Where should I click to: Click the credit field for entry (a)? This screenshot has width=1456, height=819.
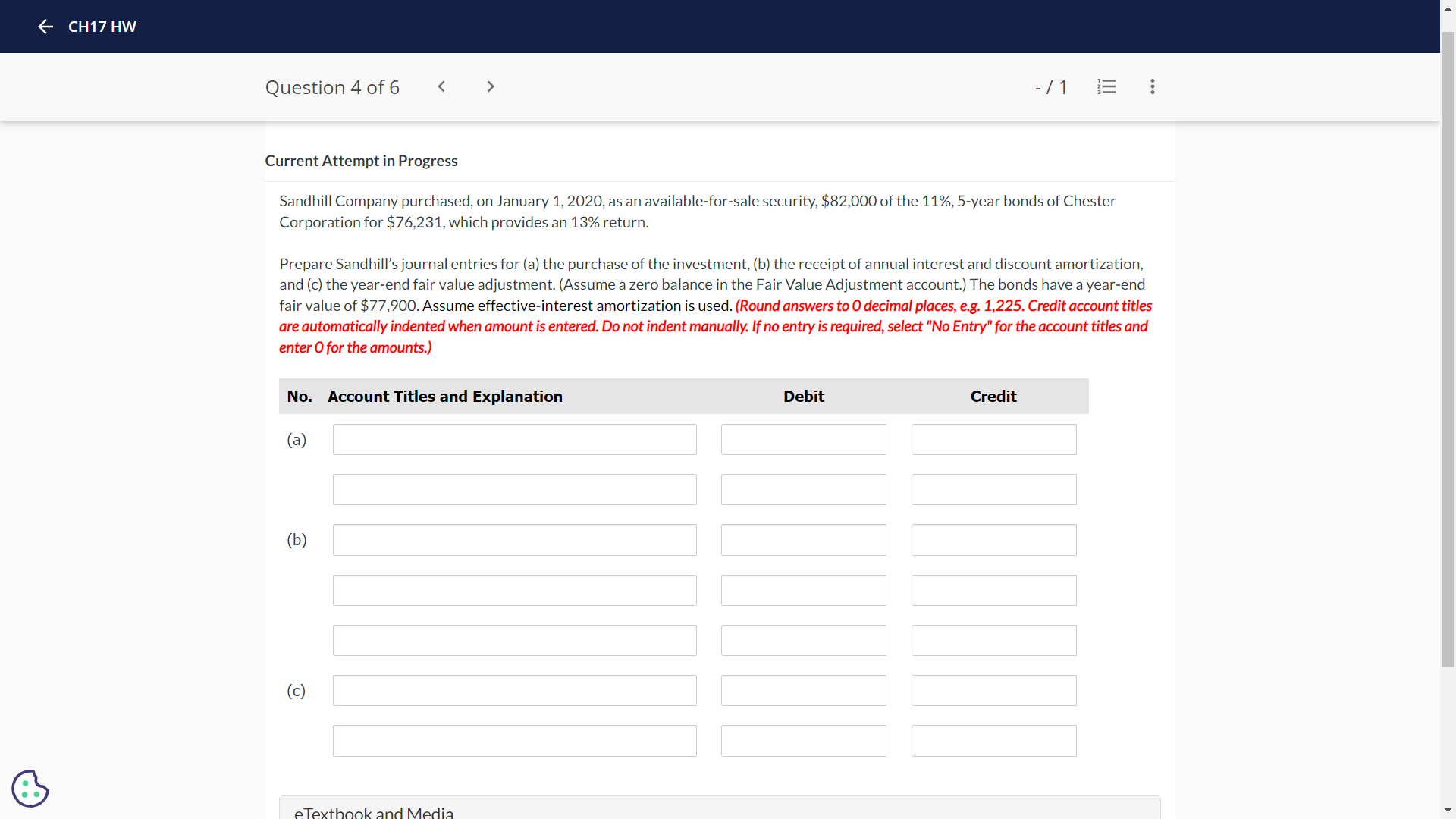click(x=992, y=438)
